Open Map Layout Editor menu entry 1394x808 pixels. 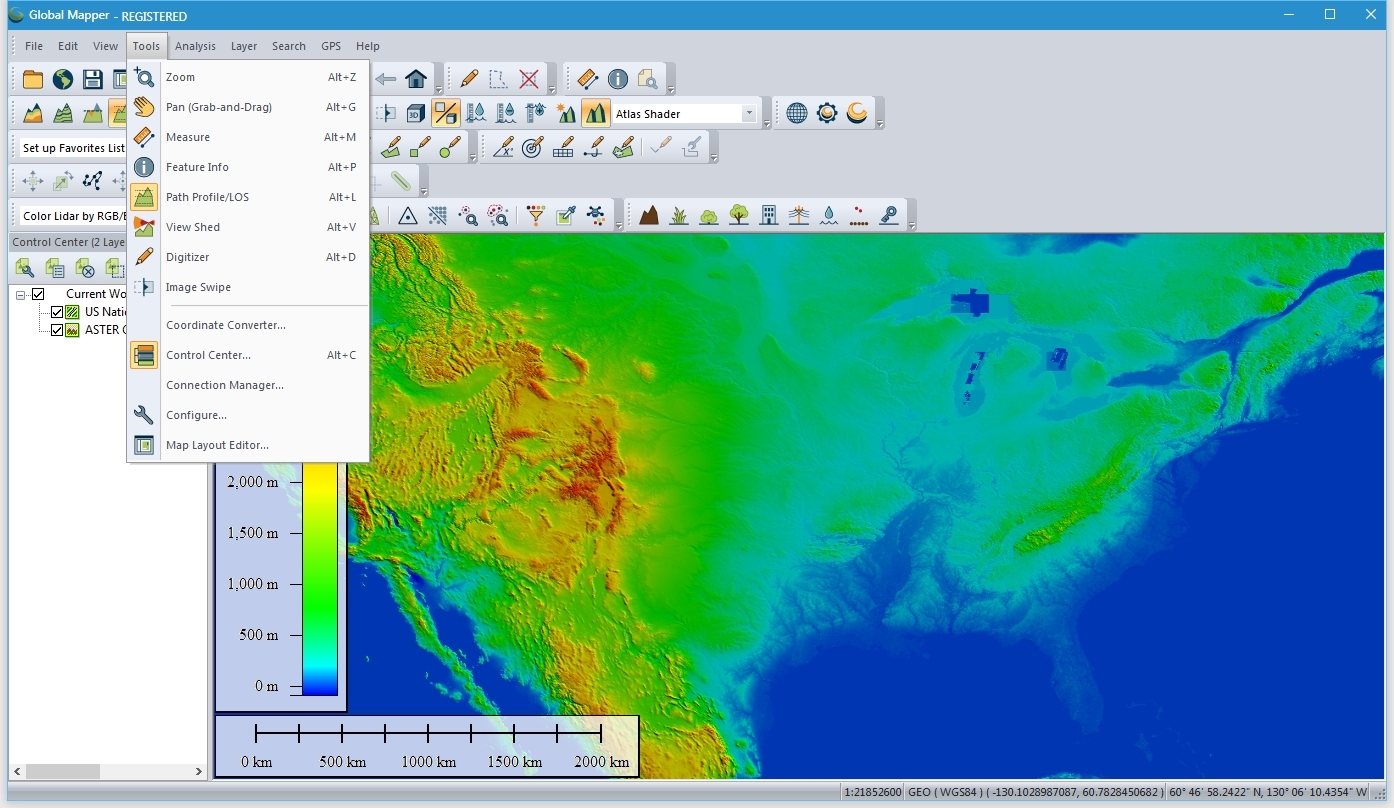pyautogui.click(x=248, y=445)
